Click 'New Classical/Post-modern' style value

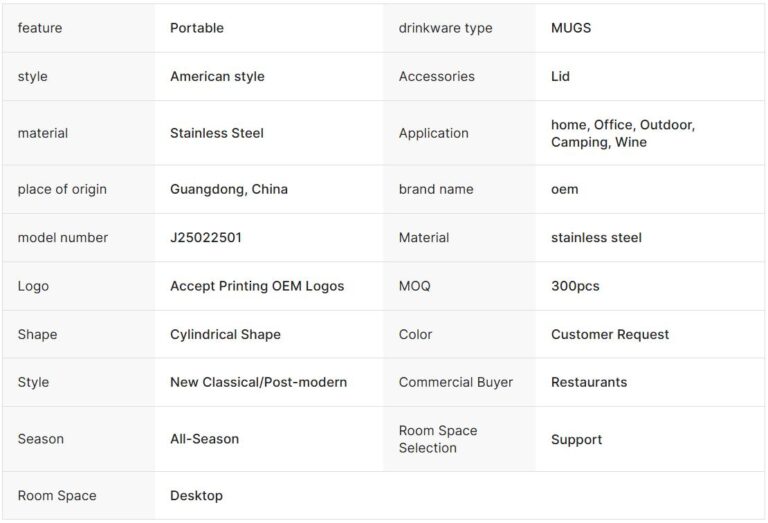259,382
